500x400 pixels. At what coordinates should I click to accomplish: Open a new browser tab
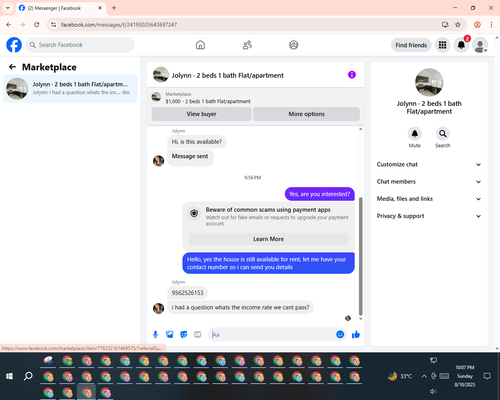pyautogui.click(x=114, y=8)
